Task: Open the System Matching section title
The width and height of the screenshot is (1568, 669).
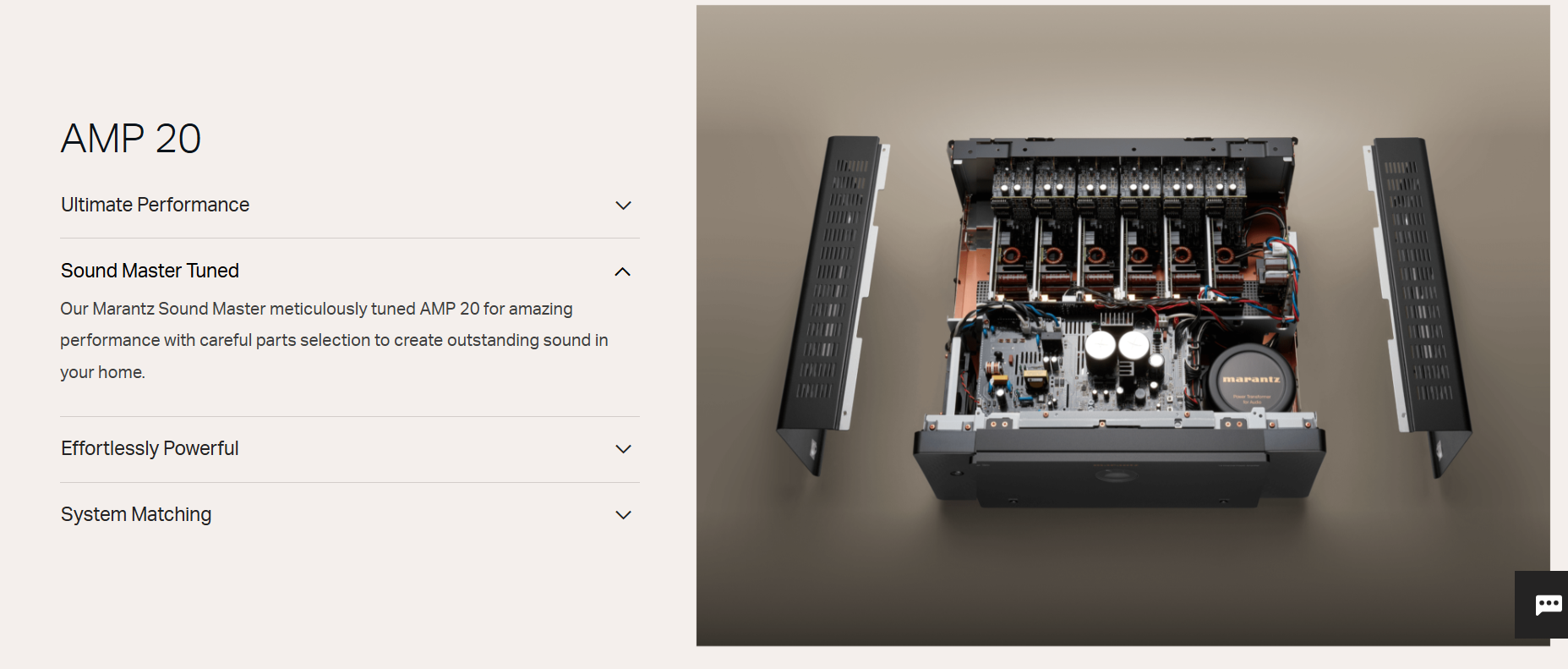Action: click(x=136, y=514)
